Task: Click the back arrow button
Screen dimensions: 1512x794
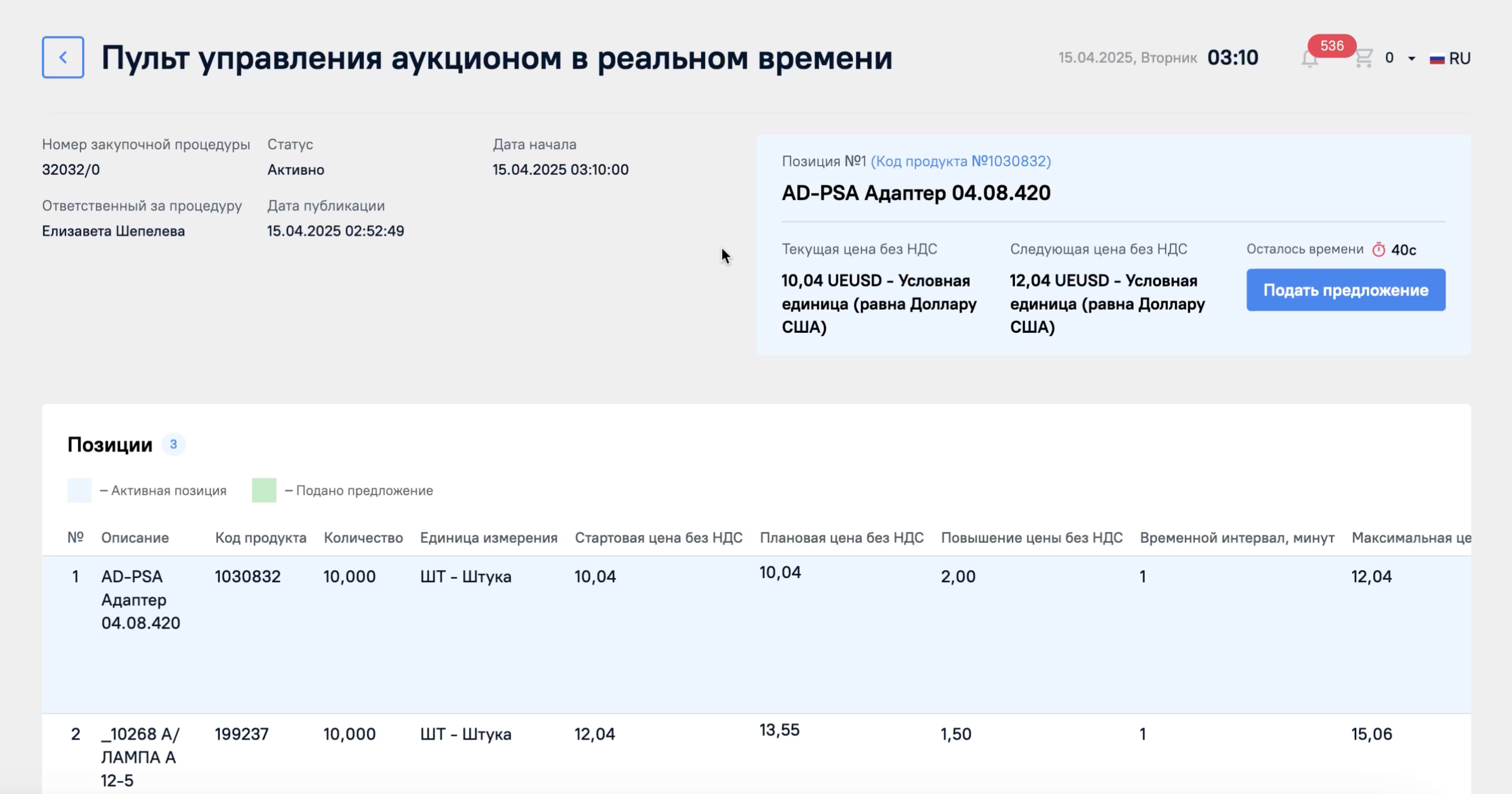Action: click(x=63, y=57)
